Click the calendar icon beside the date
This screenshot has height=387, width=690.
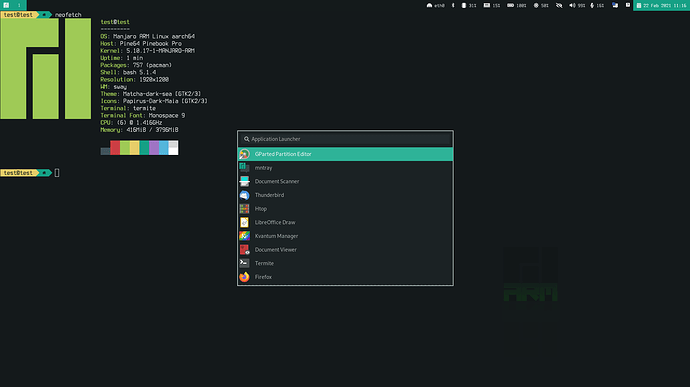pyautogui.click(x=639, y=5)
